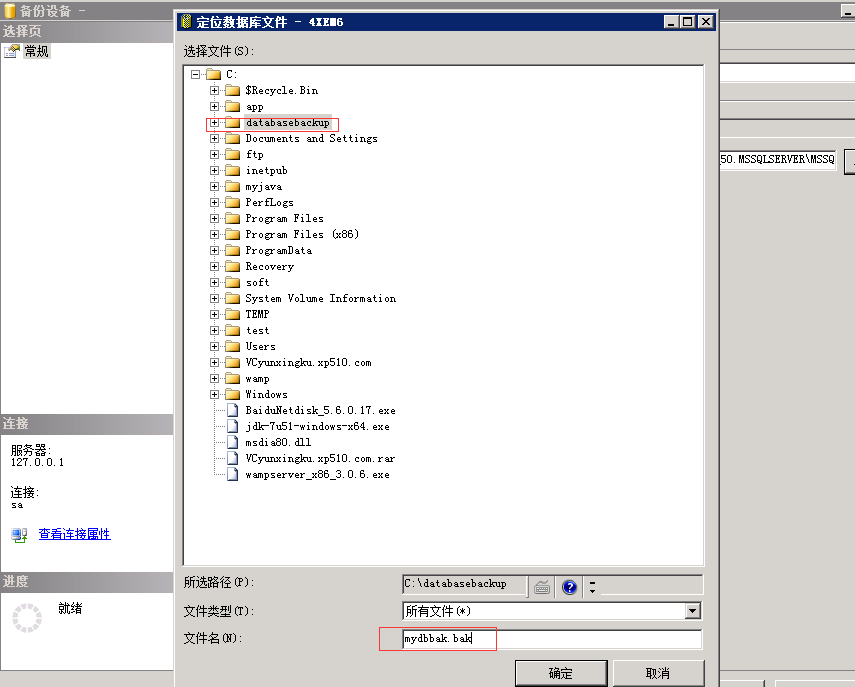Select wampserver_x86_3.0.6.exe file

pyautogui.click(x=317, y=474)
